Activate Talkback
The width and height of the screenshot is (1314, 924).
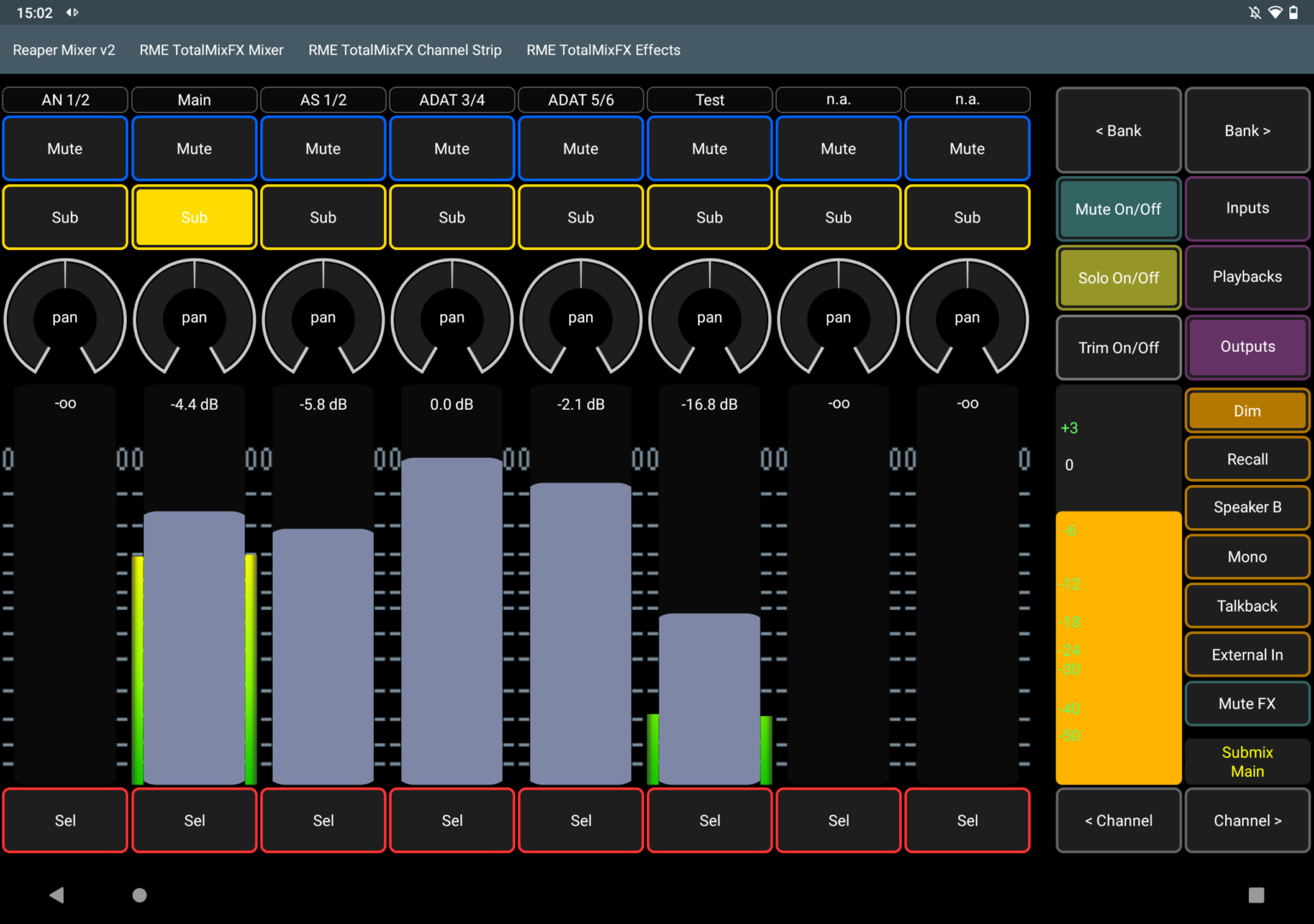click(1246, 605)
